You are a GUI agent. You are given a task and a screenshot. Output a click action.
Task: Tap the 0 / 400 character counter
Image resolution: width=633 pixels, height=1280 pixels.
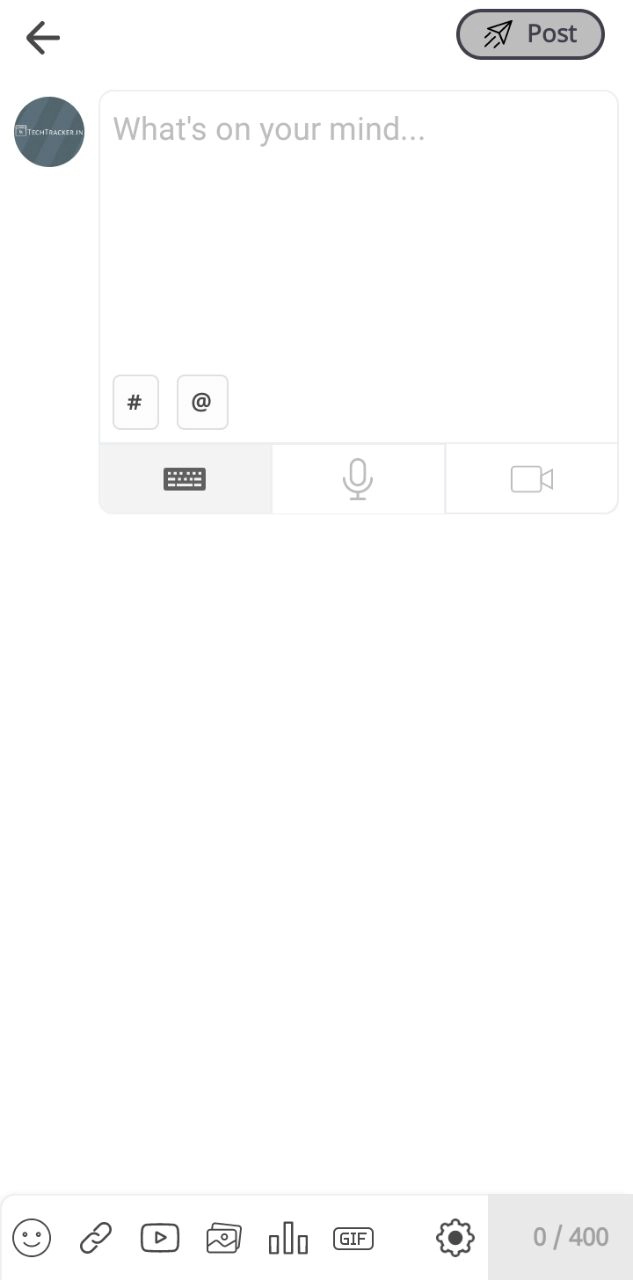coord(570,1237)
